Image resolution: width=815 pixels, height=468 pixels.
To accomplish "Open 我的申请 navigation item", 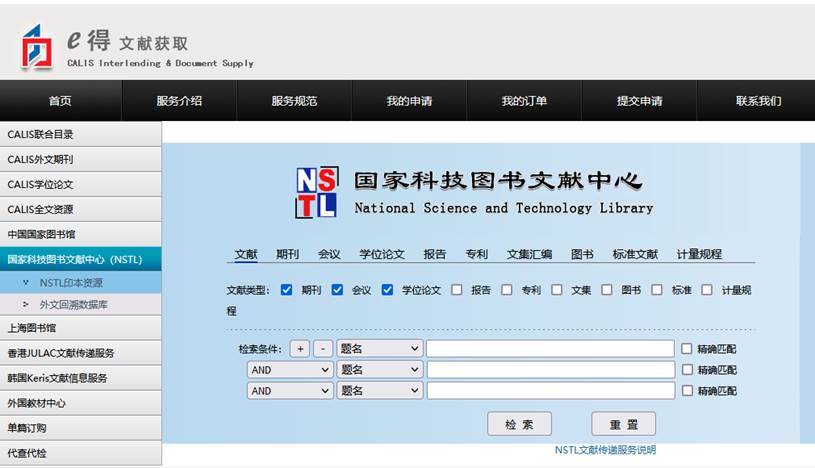I will (409, 100).
